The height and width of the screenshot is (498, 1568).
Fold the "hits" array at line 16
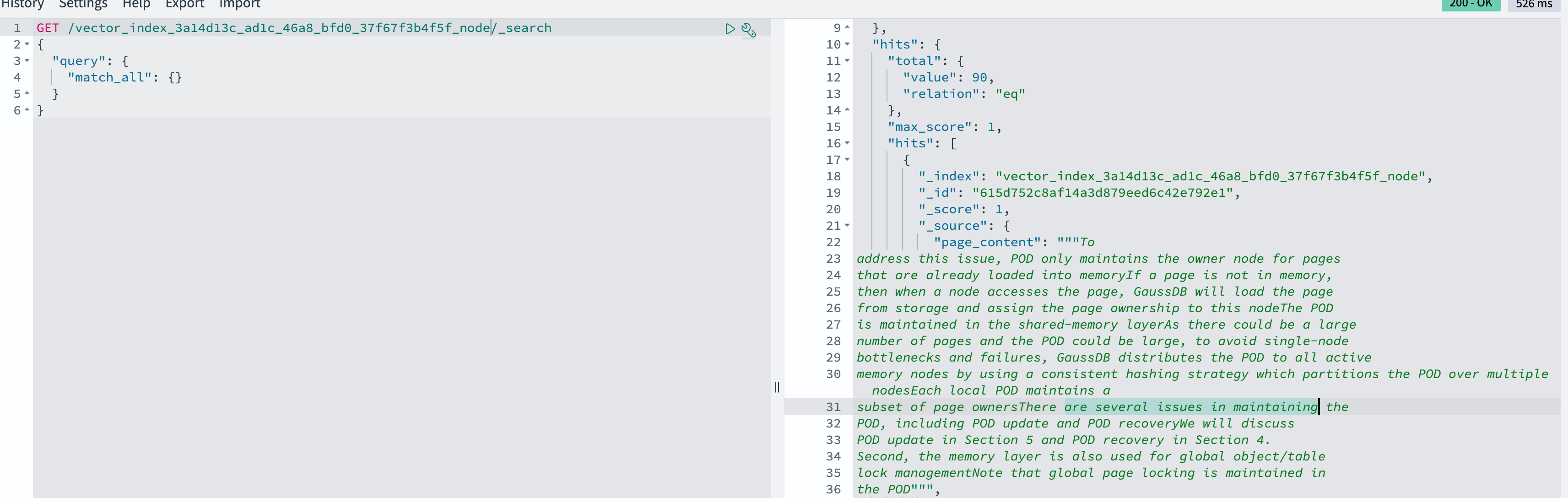point(847,143)
